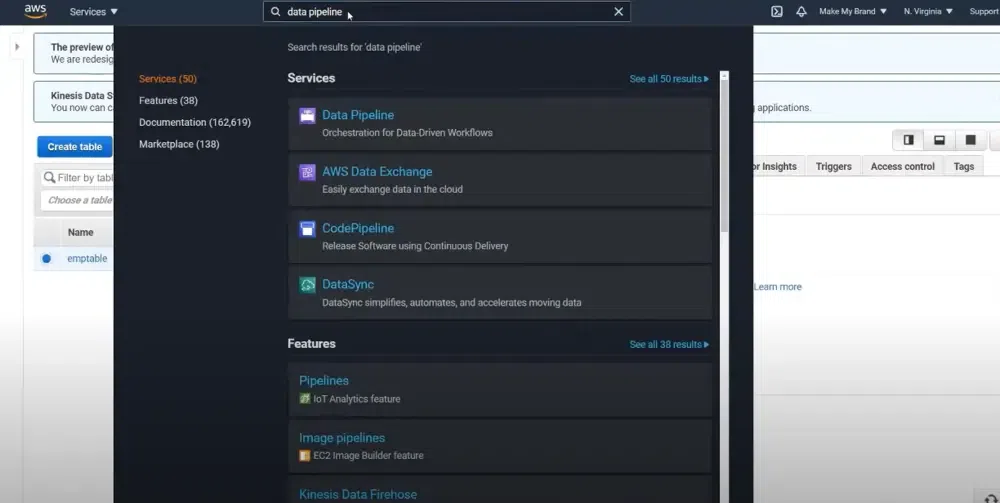Click the Data Pipeline service icon
1000x503 pixels.
(307, 115)
